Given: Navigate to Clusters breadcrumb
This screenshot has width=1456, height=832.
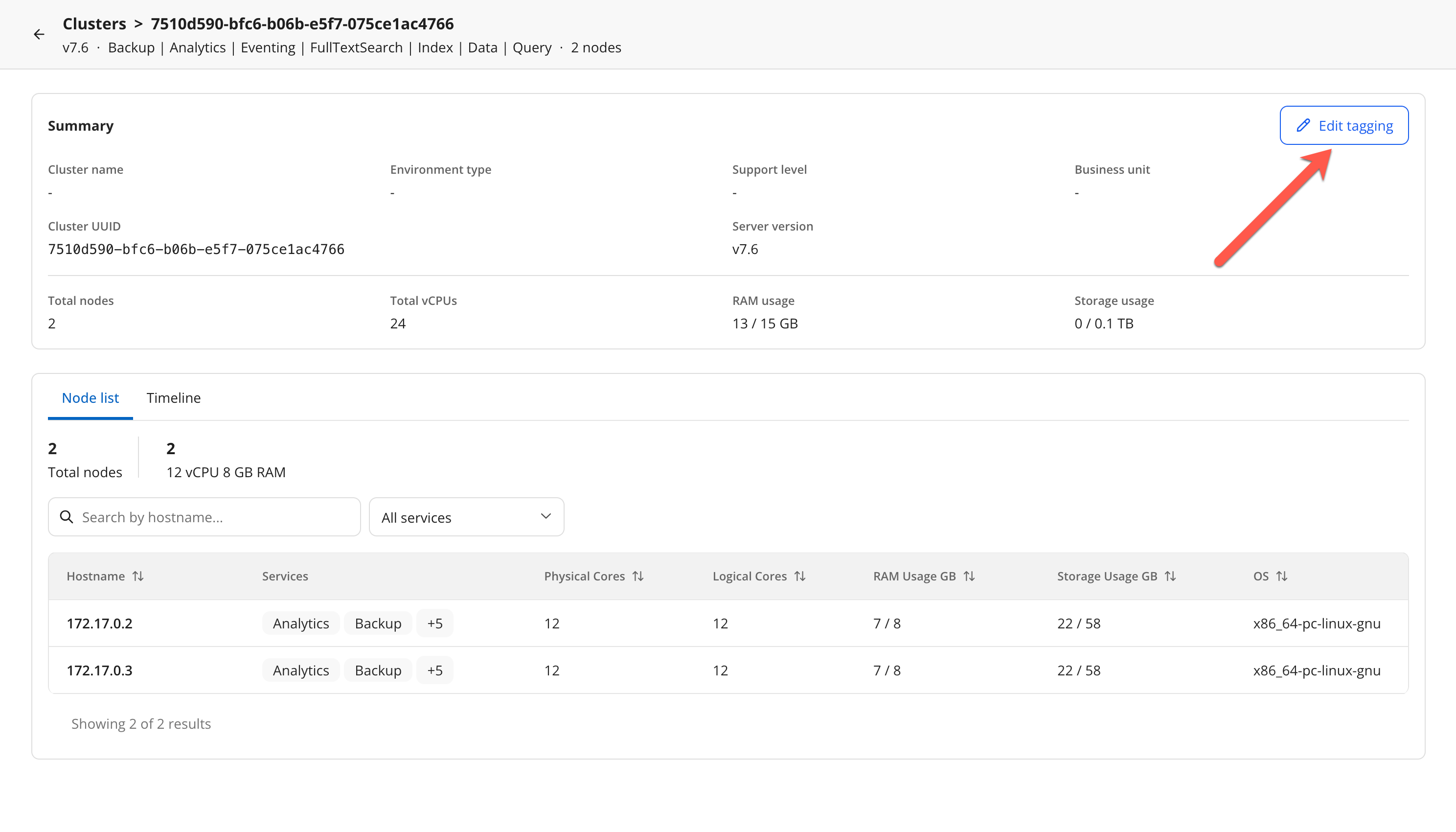Looking at the screenshot, I should tap(94, 23).
